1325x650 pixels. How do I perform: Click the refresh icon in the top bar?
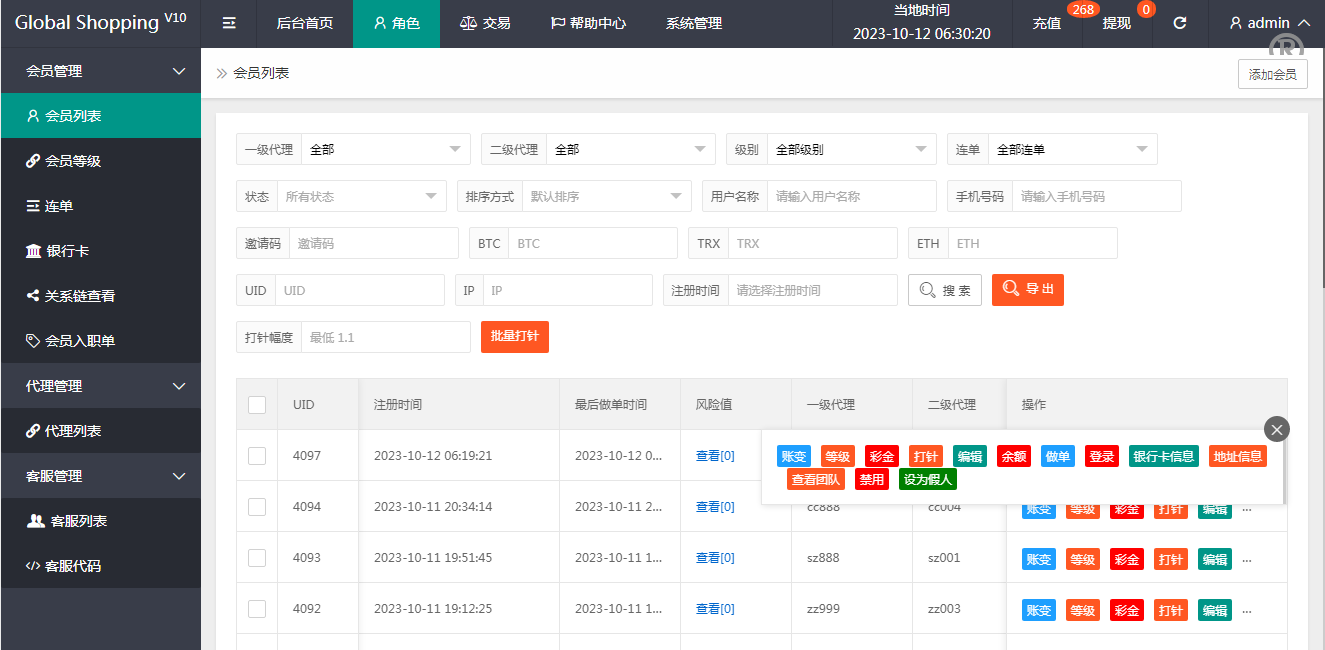click(x=1181, y=22)
